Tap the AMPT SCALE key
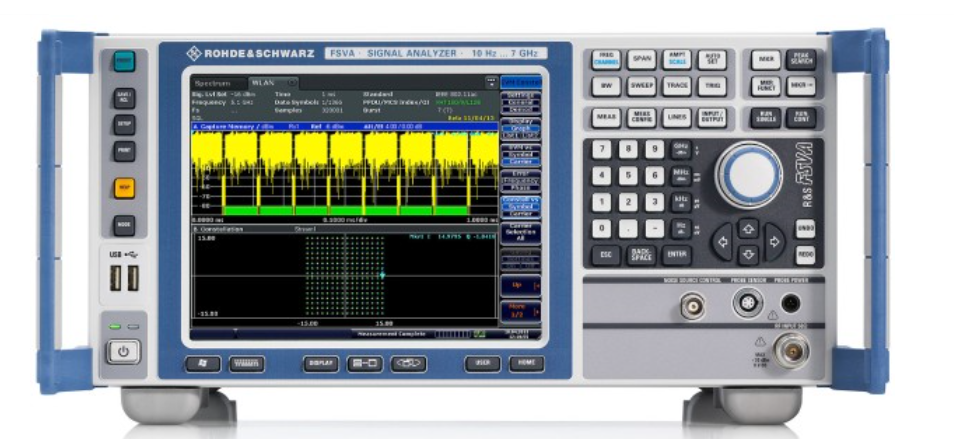954x439 pixels. (677, 60)
